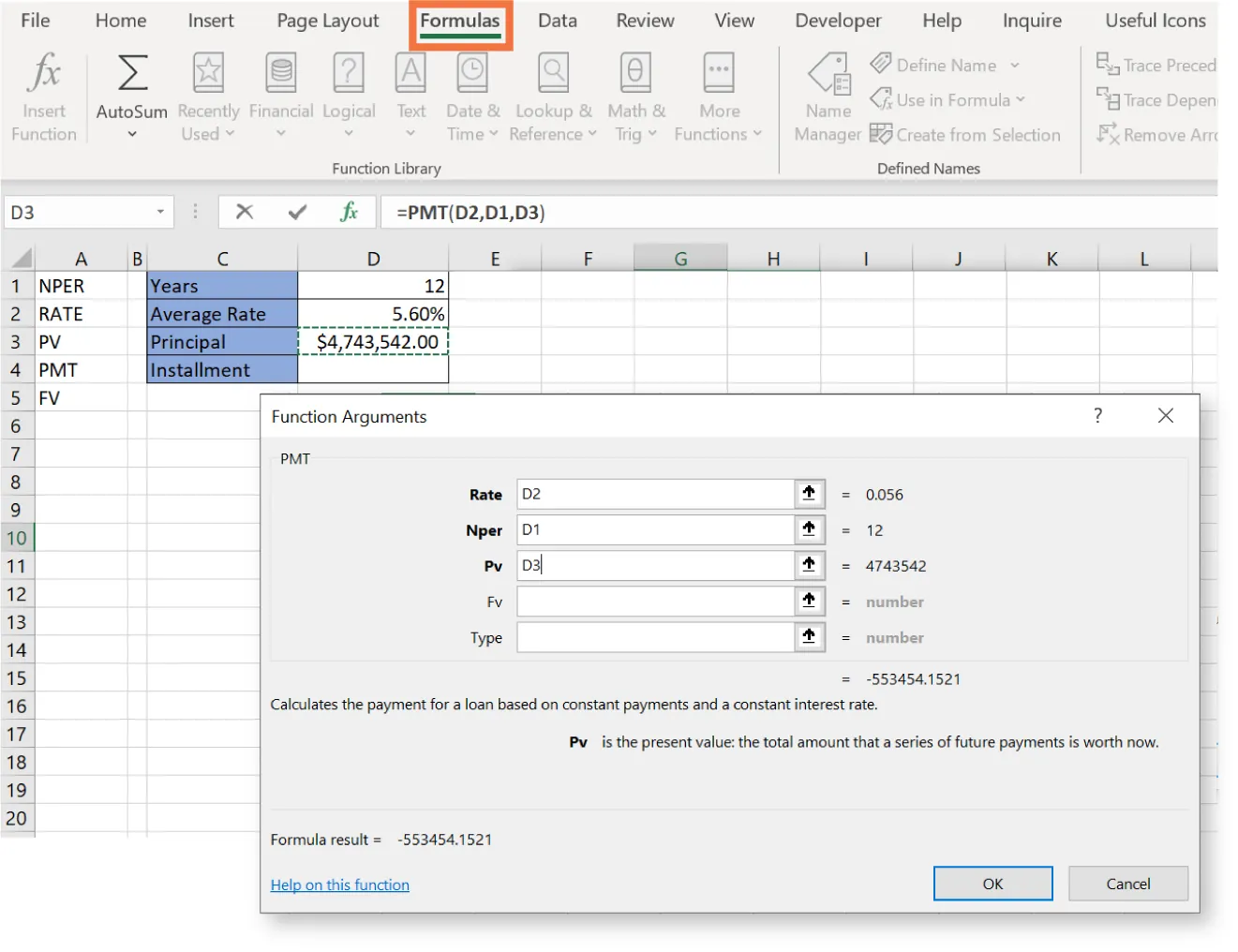
Task: Open Help on this function
Action: 339,884
